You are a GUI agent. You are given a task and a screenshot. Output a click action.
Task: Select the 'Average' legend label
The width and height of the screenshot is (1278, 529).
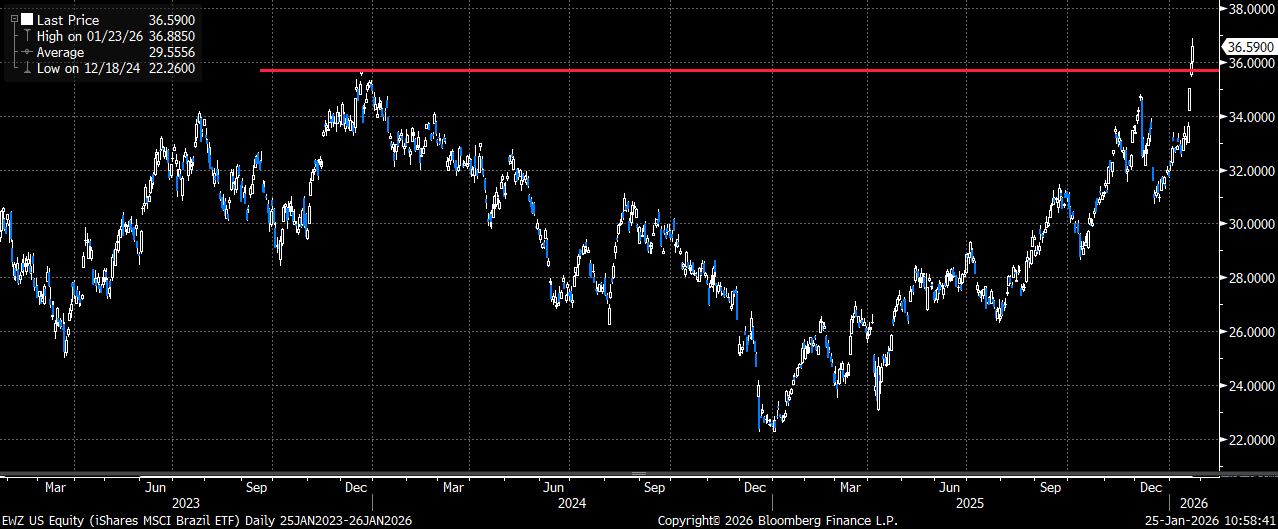(x=61, y=52)
